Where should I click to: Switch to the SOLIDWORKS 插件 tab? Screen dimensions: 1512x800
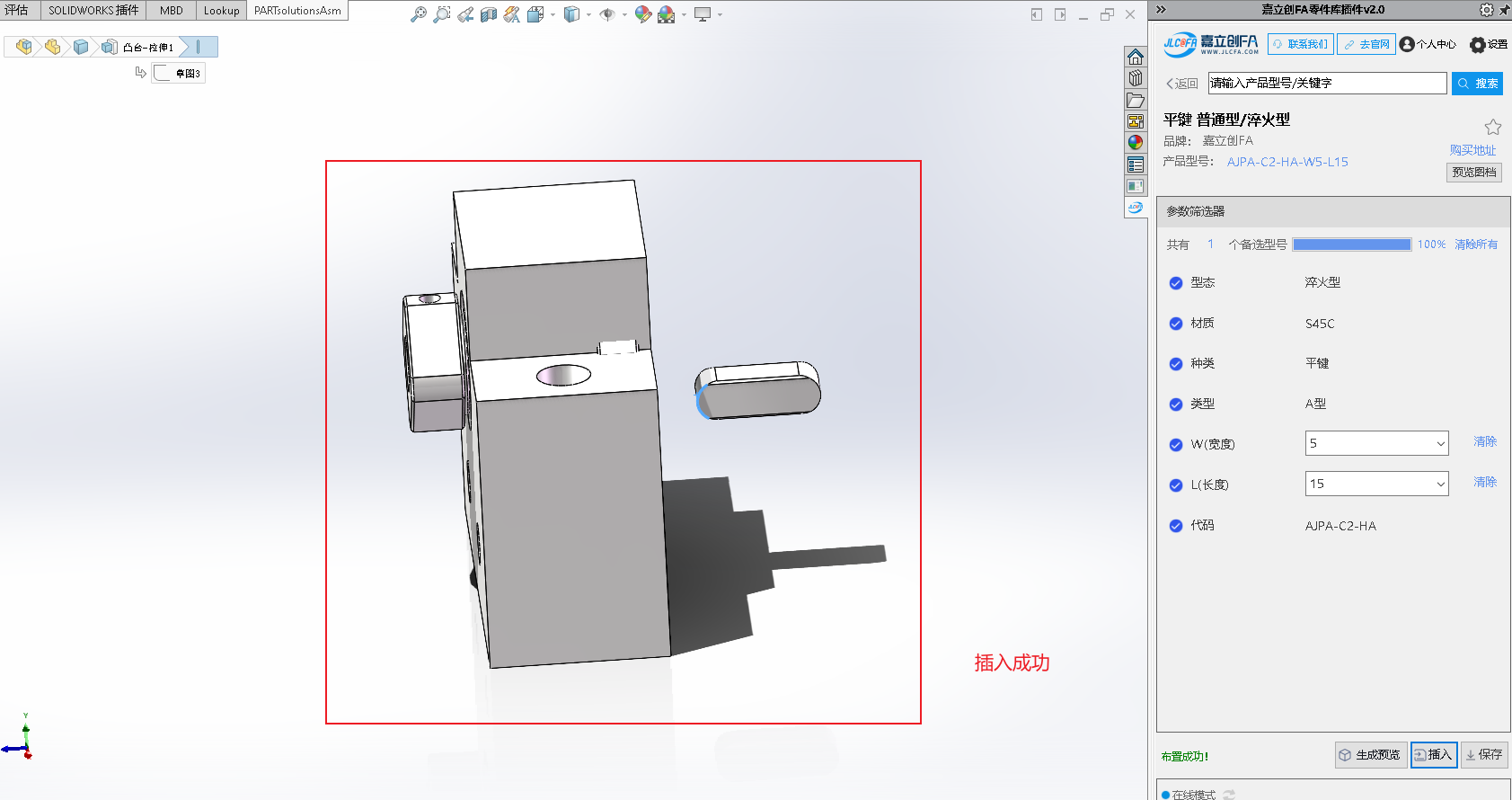tap(93, 11)
